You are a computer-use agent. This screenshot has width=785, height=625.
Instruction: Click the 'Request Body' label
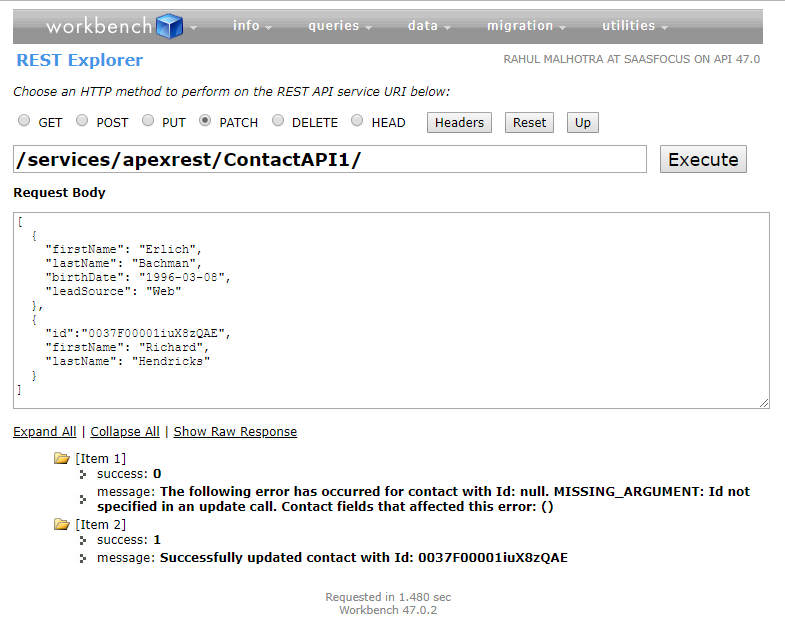tap(60, 193)
